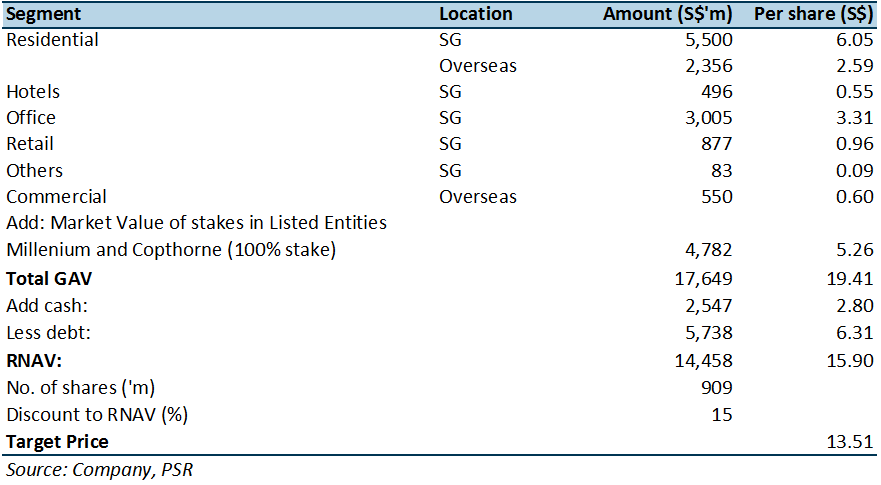
Task: Select the Overseas residential amount 2,356
Action: click(x=709, y=66)
